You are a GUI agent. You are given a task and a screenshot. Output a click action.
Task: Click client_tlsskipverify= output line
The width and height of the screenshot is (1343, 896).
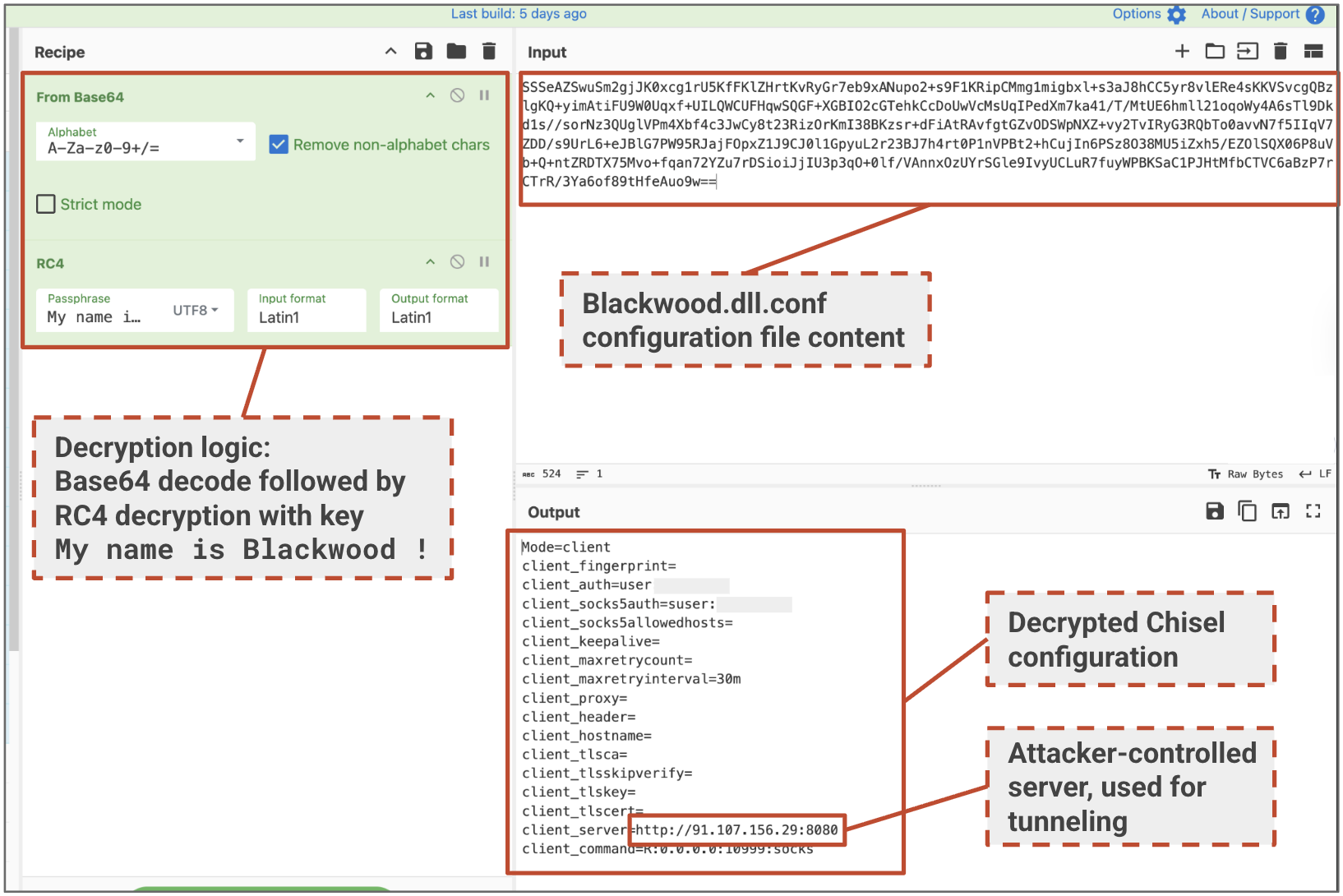pyautogui.click(x=607, y=774)
